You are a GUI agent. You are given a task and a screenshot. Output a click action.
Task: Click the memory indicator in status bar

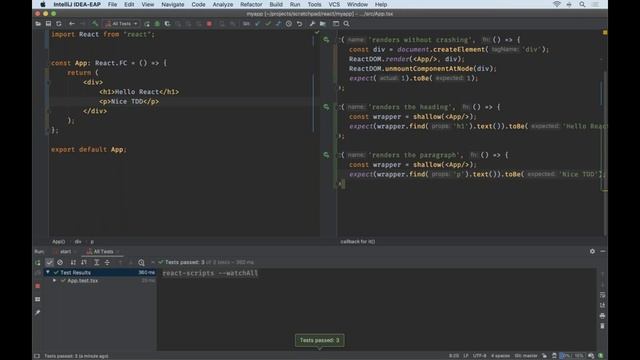[574, 356]
